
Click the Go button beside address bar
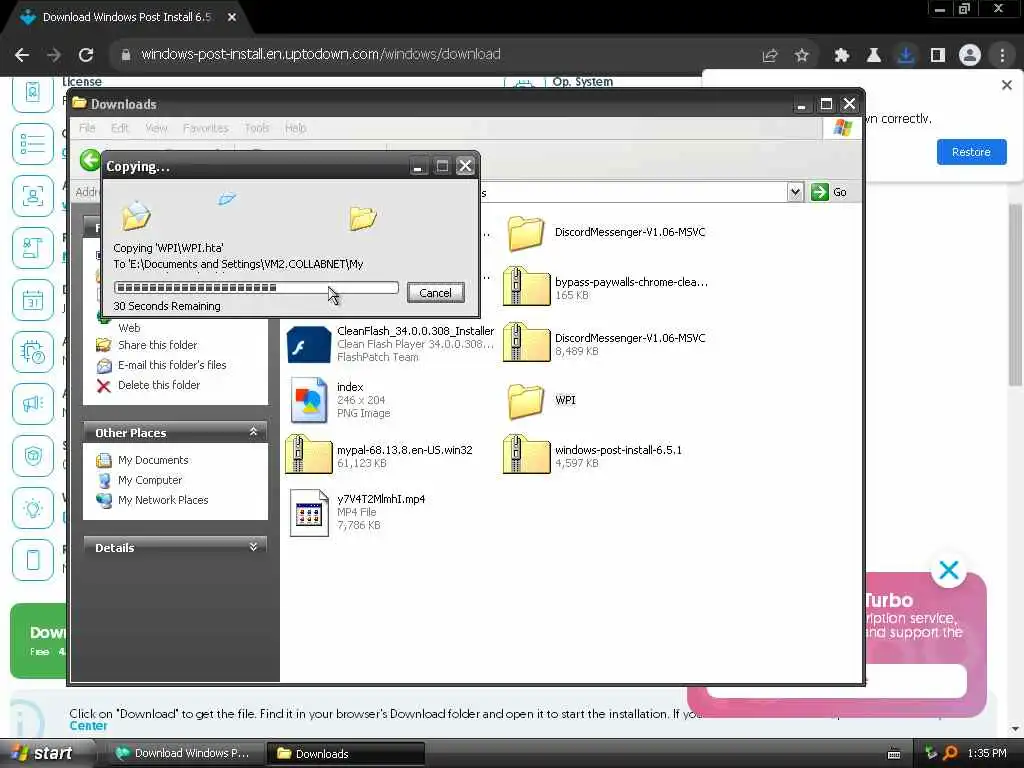[829, 192]
